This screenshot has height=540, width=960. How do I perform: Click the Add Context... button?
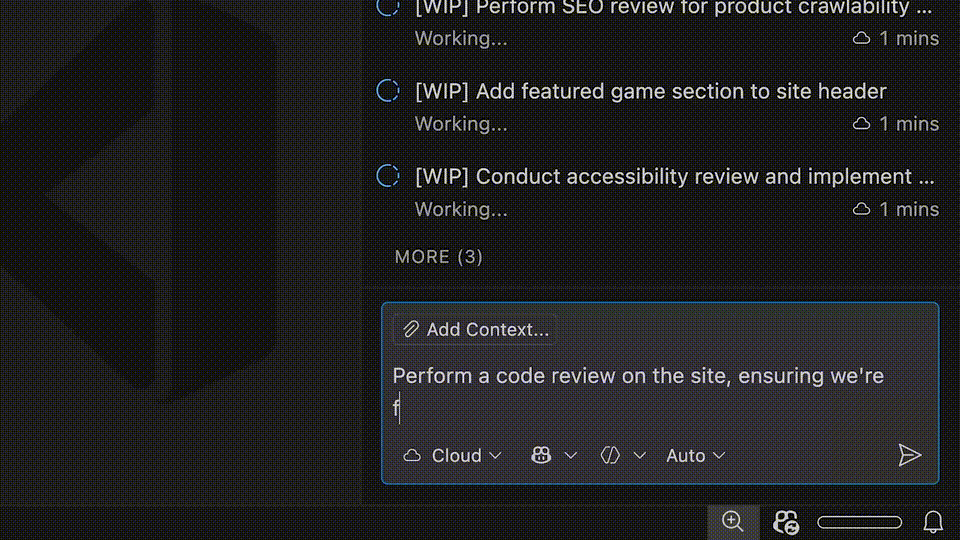point(476,330)
